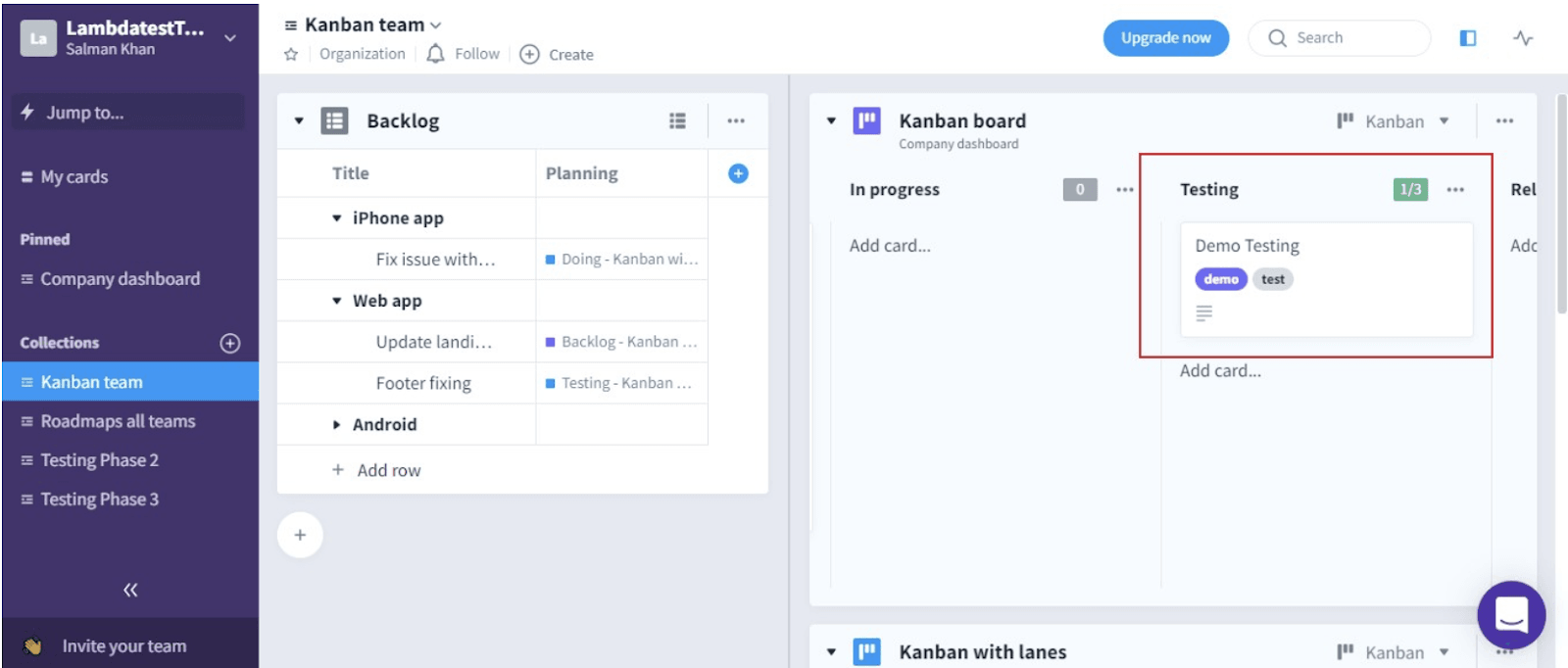Click the Follow label
Screen dimensions: 1568x668
[477, 54]
